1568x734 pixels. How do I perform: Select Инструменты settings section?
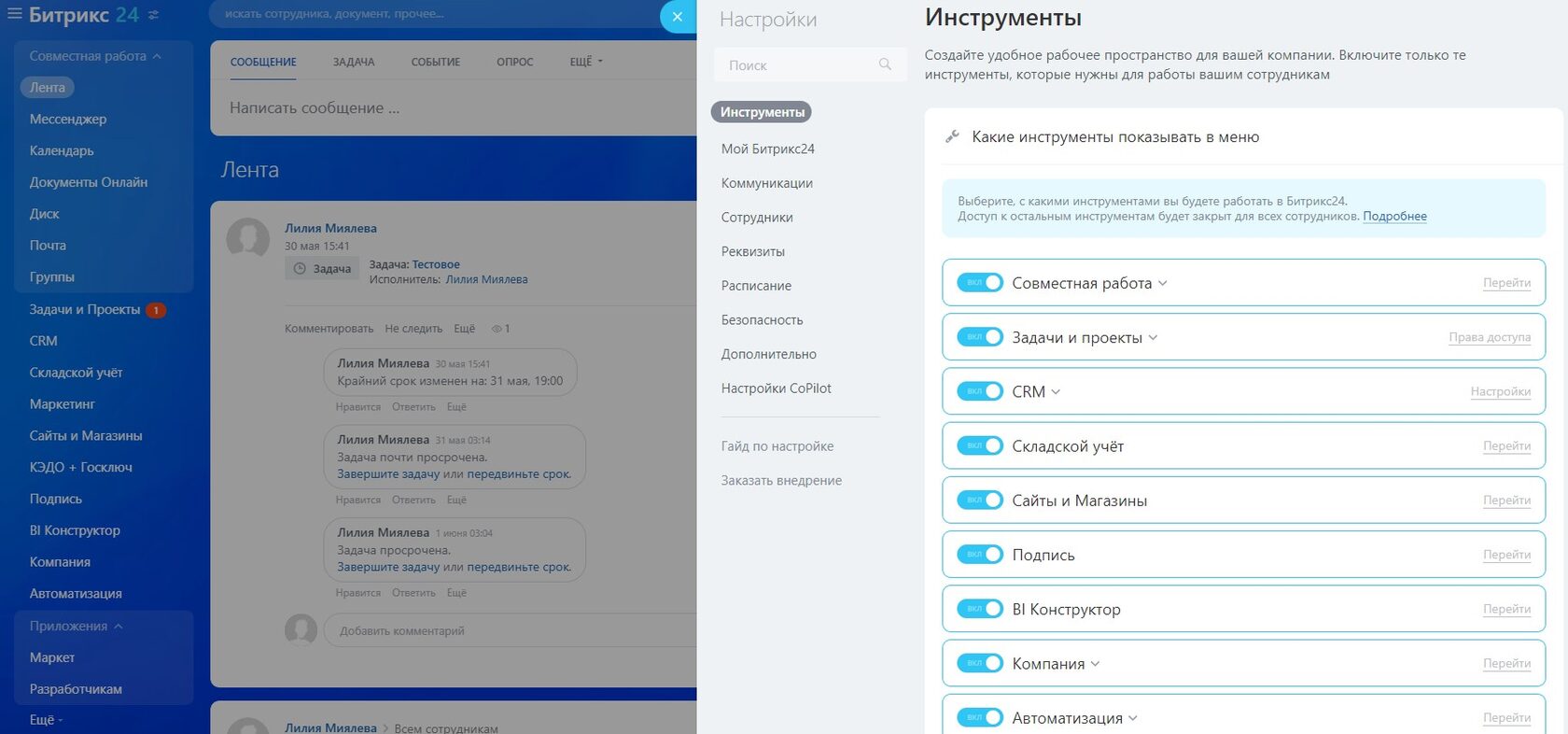(762, 112)
